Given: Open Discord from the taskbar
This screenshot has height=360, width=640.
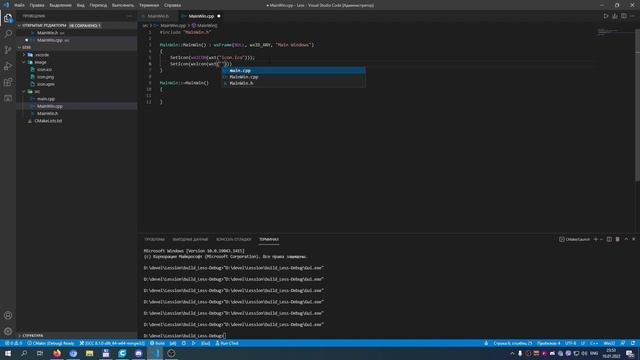Looking at the screenshot, I should pos(138,353).
